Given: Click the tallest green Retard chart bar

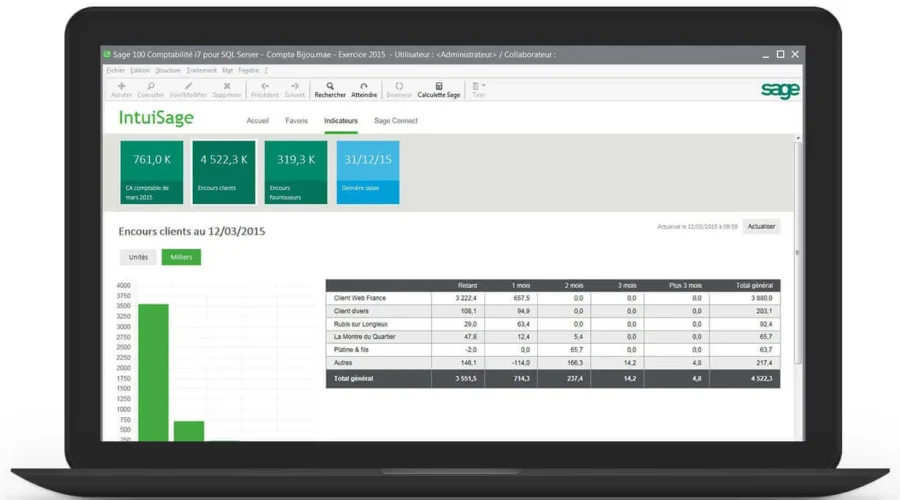Looking at the screenshot, I should (x=154, y=373).
